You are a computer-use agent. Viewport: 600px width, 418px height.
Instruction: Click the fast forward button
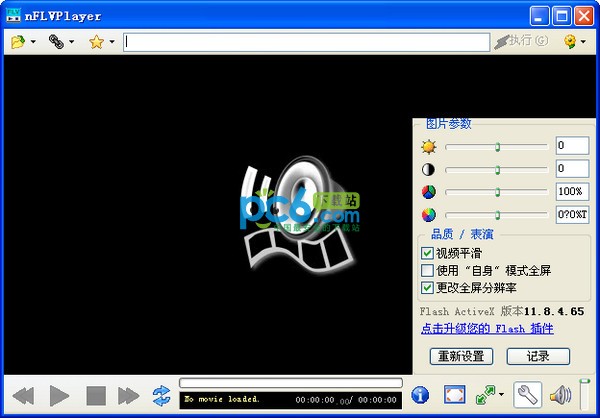click(129, 396)
